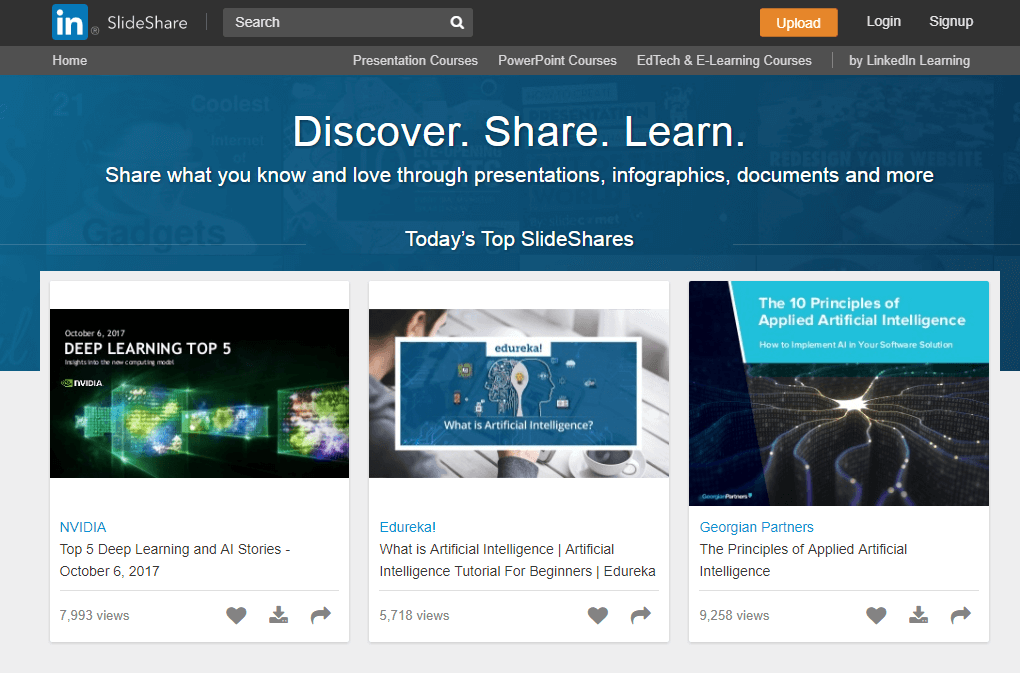Click the orange Upload button
Screen dimensions: 1020x673
coord(798,23)
